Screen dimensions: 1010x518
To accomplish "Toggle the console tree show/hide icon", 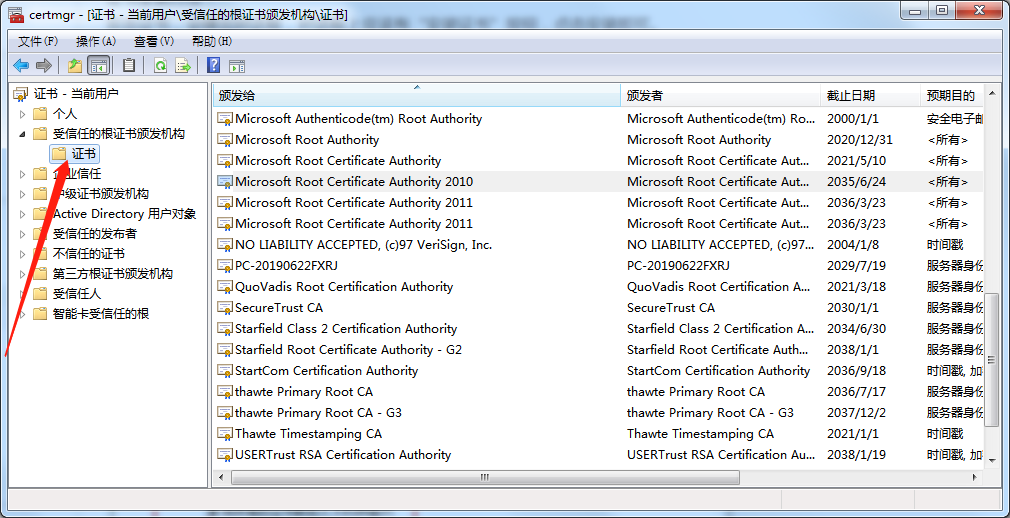I will [98, 65].
